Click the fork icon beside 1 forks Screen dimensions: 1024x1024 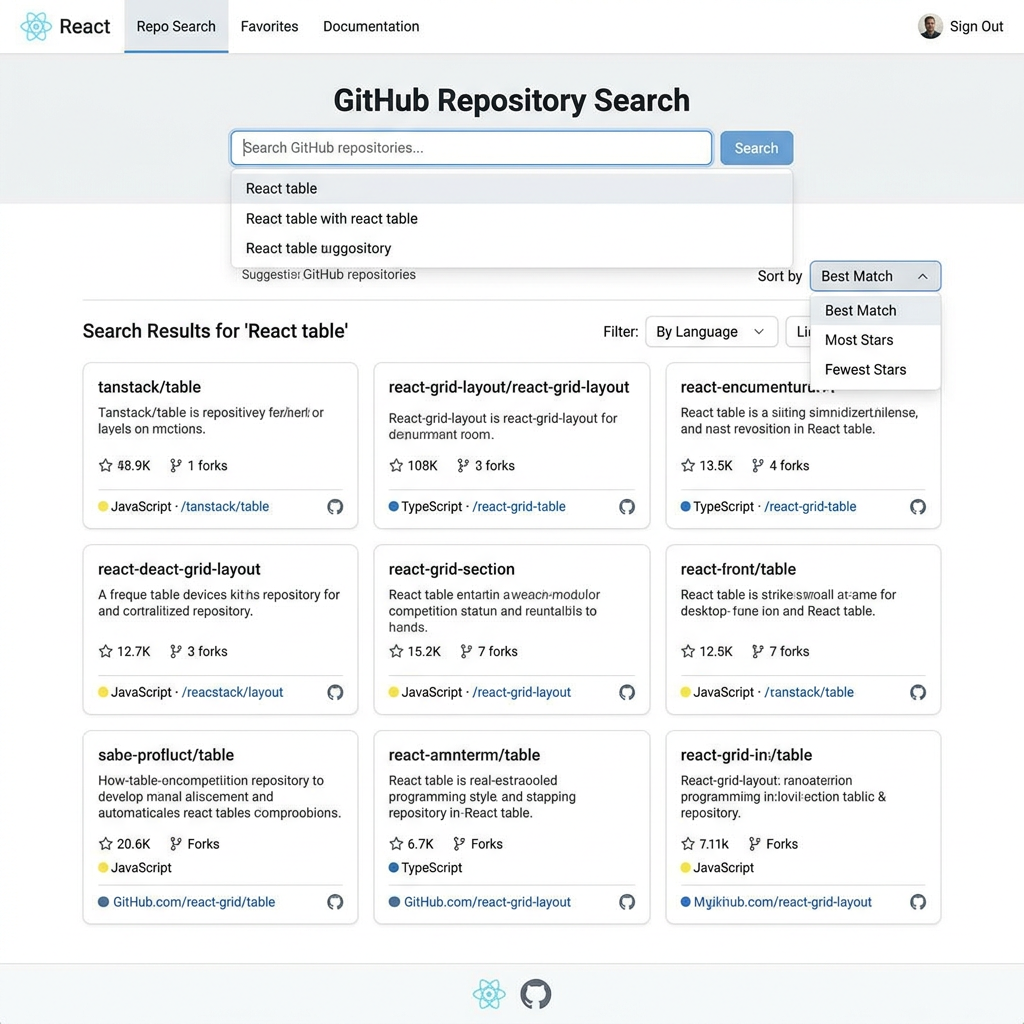(x=175, y=466)
